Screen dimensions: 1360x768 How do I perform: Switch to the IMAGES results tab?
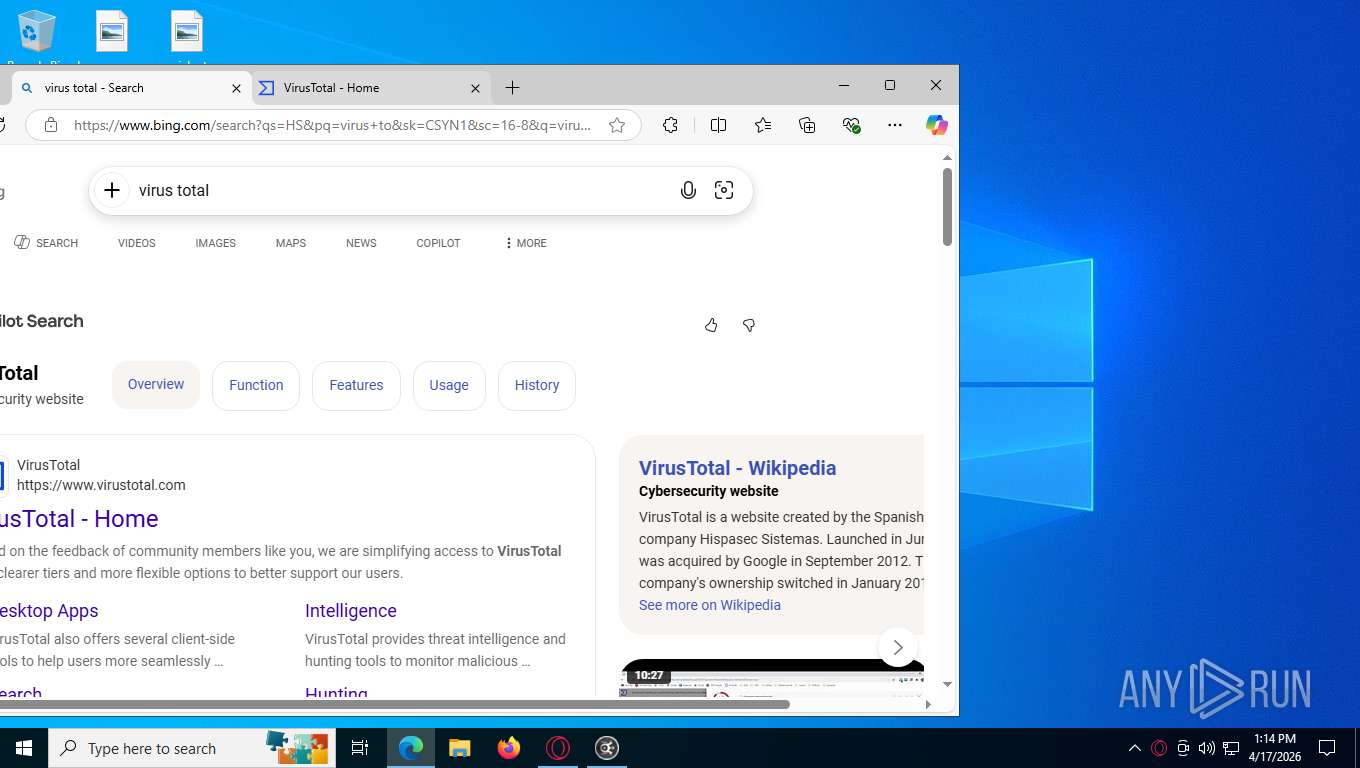click(215, 243)
